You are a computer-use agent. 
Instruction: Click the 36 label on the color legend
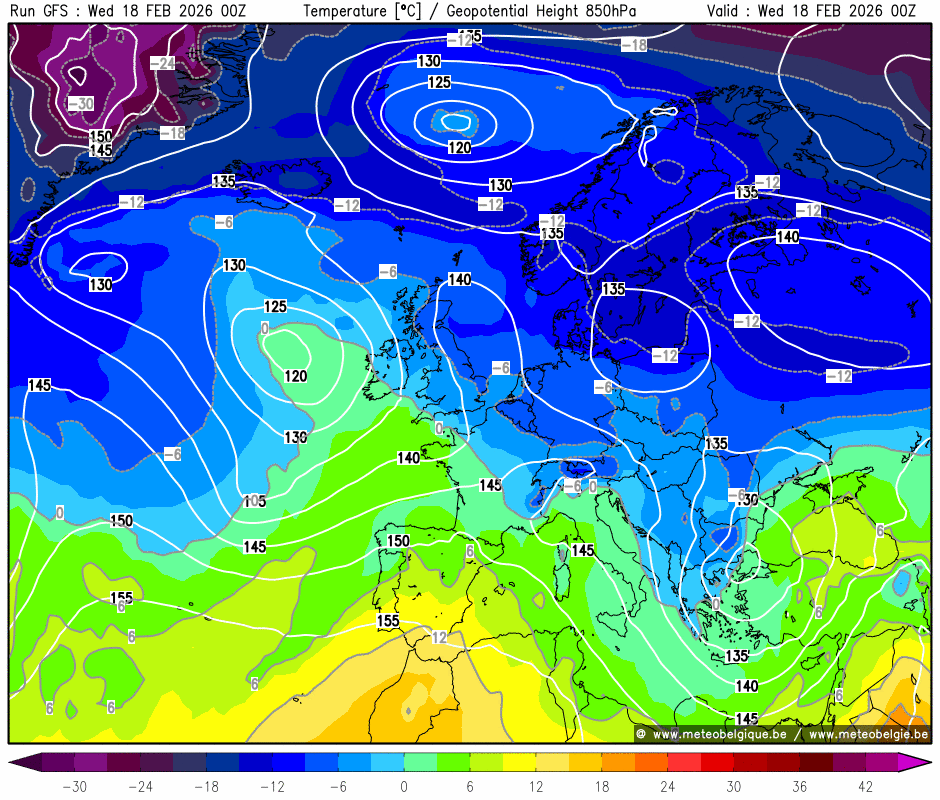pyautogui.click(x=799, y=786)
